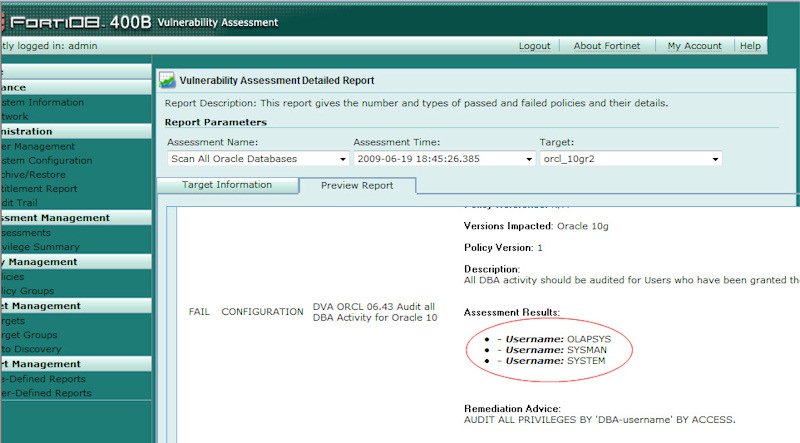
Task: Open System Configuration in the sidebar
Action: pos(46,160)
